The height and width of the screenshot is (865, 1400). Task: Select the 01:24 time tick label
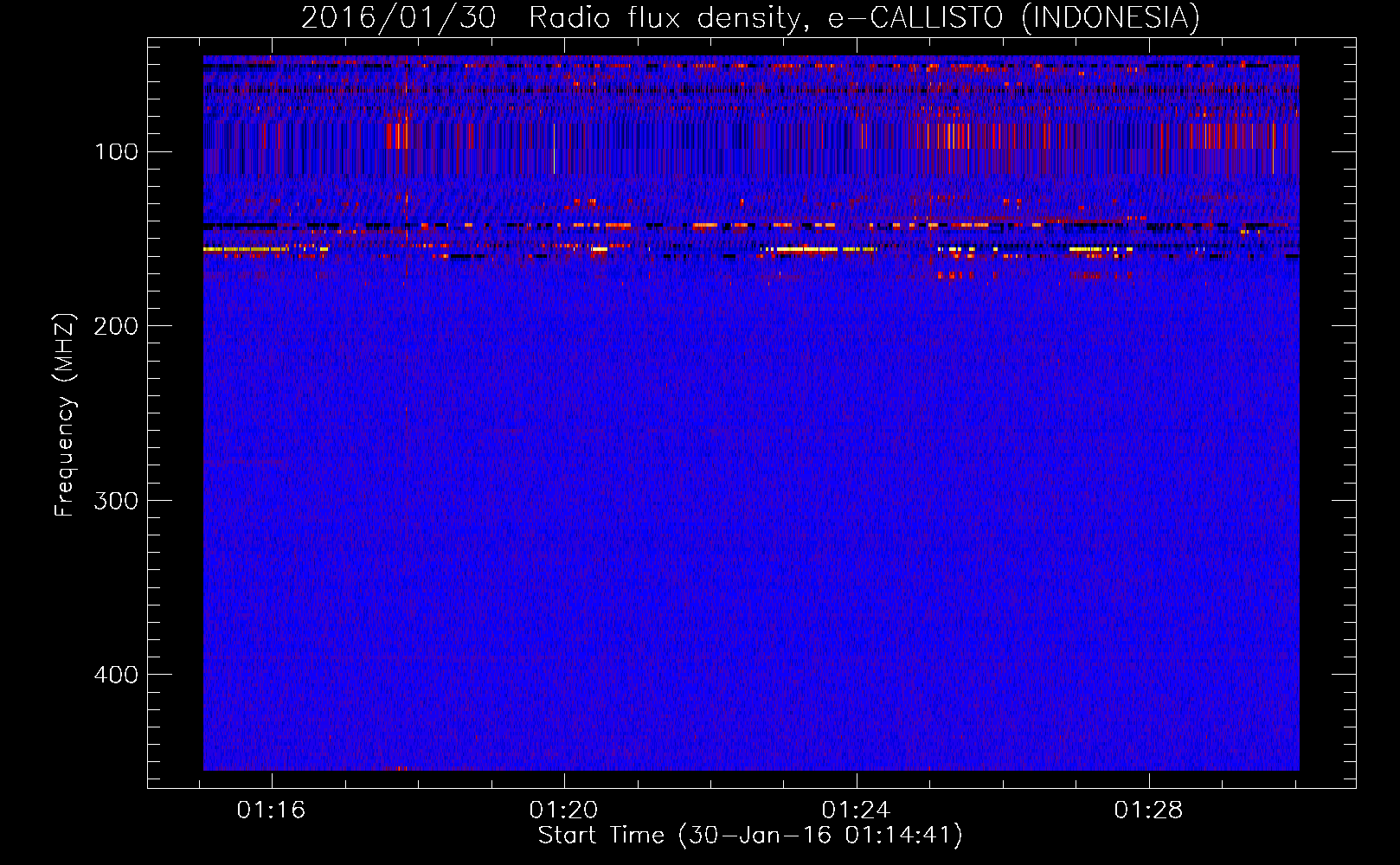(856, 811)
